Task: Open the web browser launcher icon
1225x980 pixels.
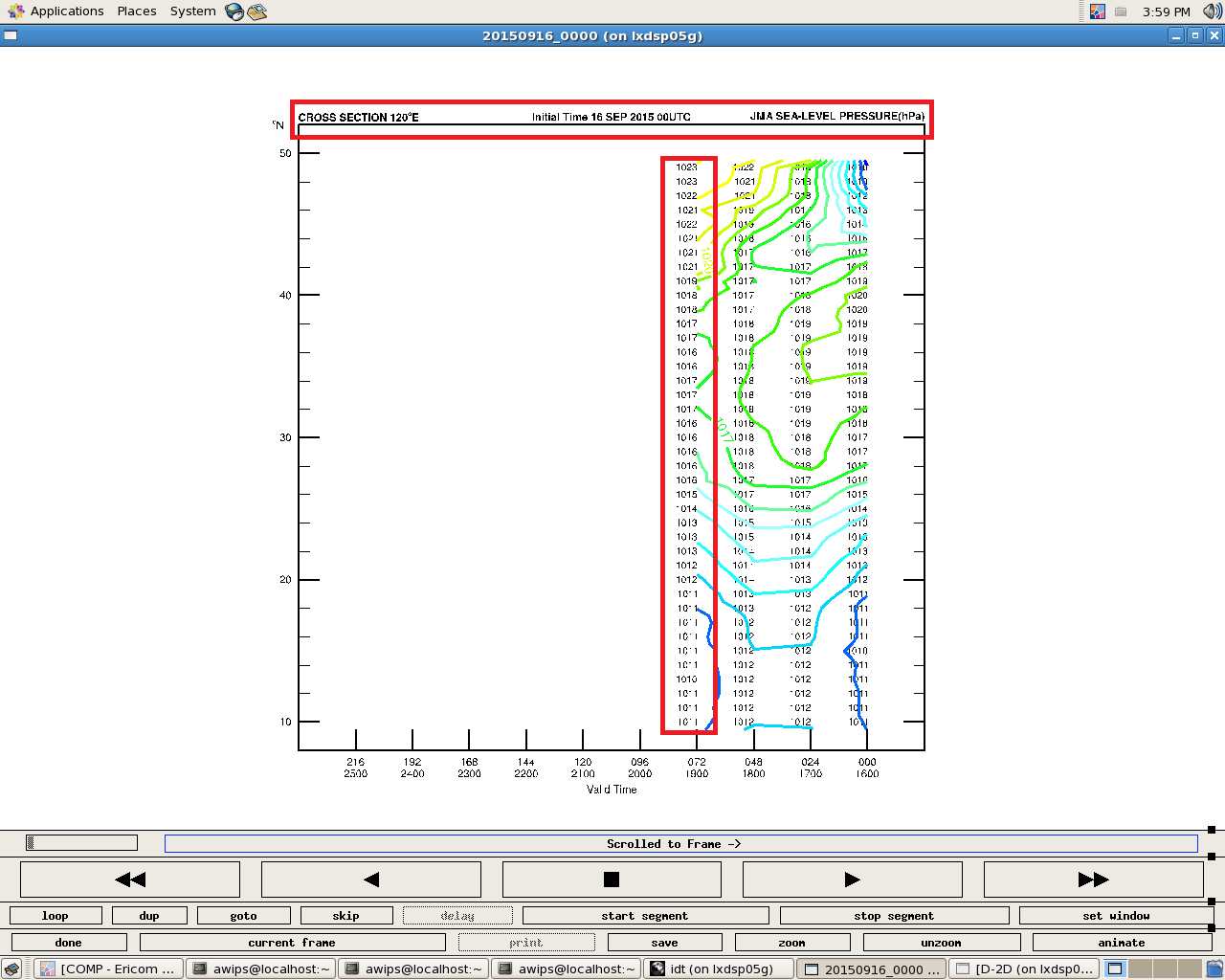Action: pyautogui.click(x=234, y=11)
